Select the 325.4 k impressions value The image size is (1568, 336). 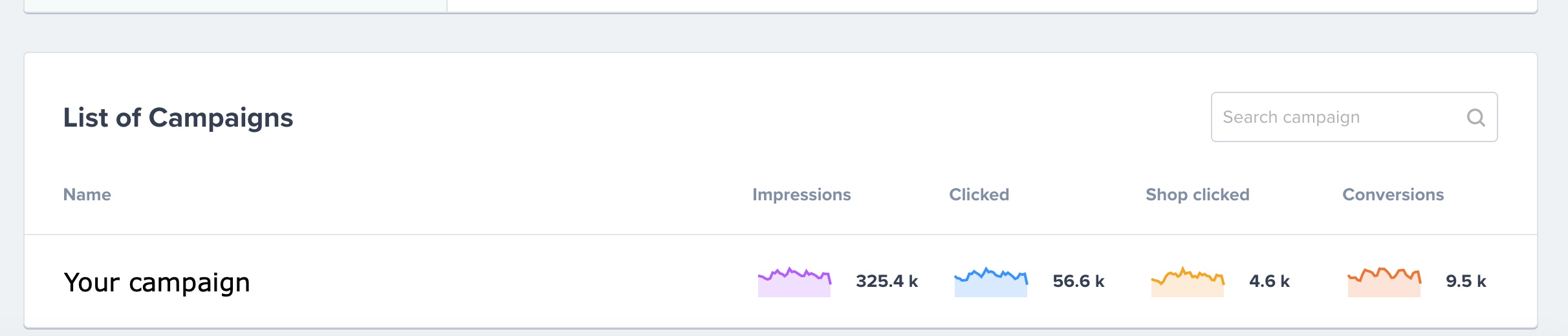[x=887, y=281]
